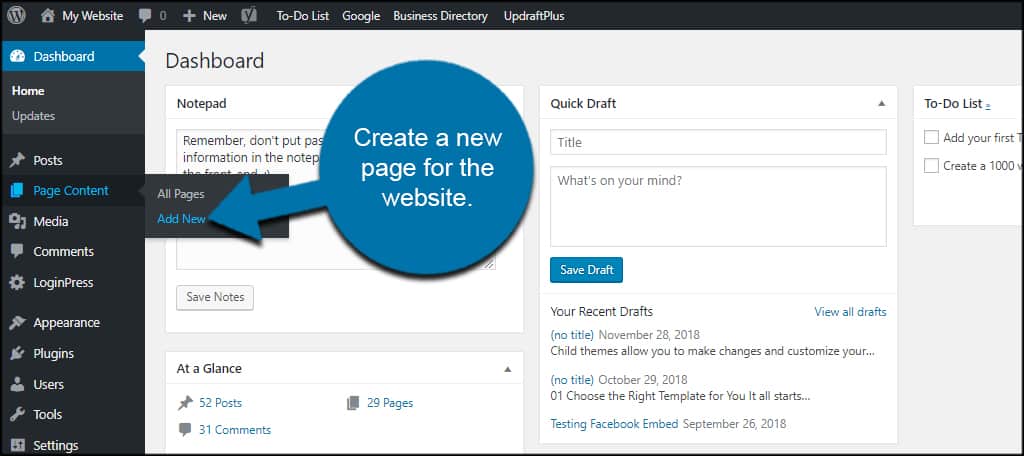Click the Posts pushpin icon
The height and width of the screenshot is (456, 1024).
point(18,160)
